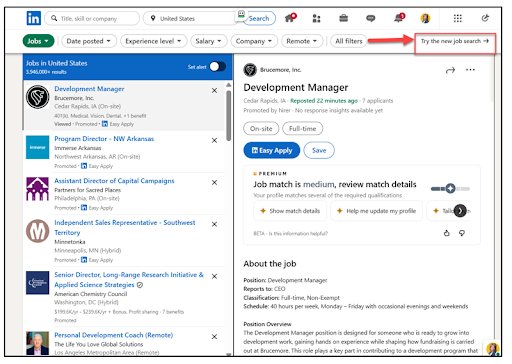Open floating profile avatar at bottom right
This screenshot has height=364, width=512.
(x=492, y=349)
